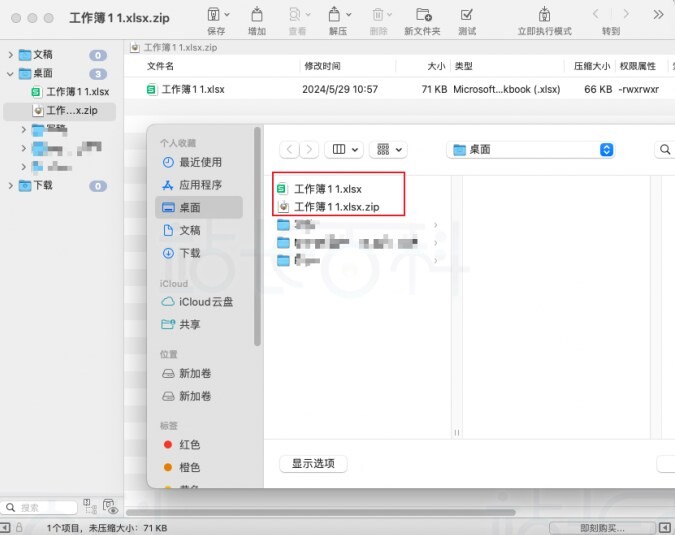
Task: Open the 查看 dropdown arrow
Action: [308, 15]
